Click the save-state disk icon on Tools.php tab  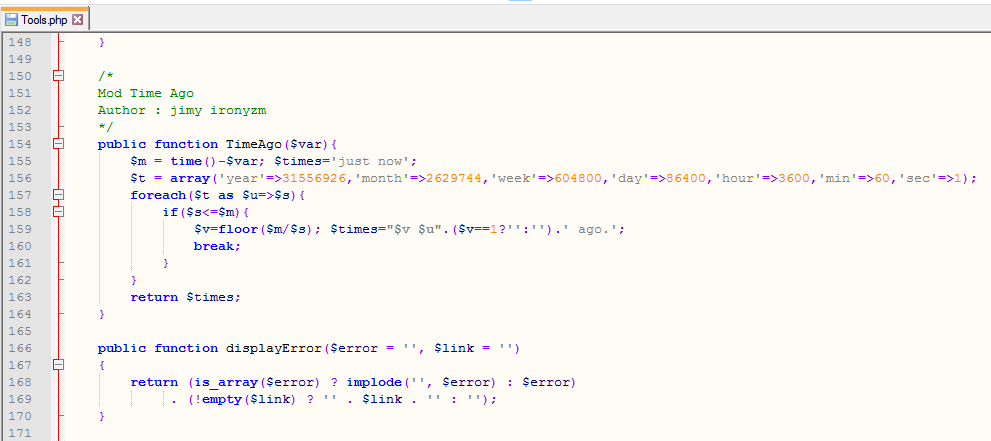tap(12, 20)
